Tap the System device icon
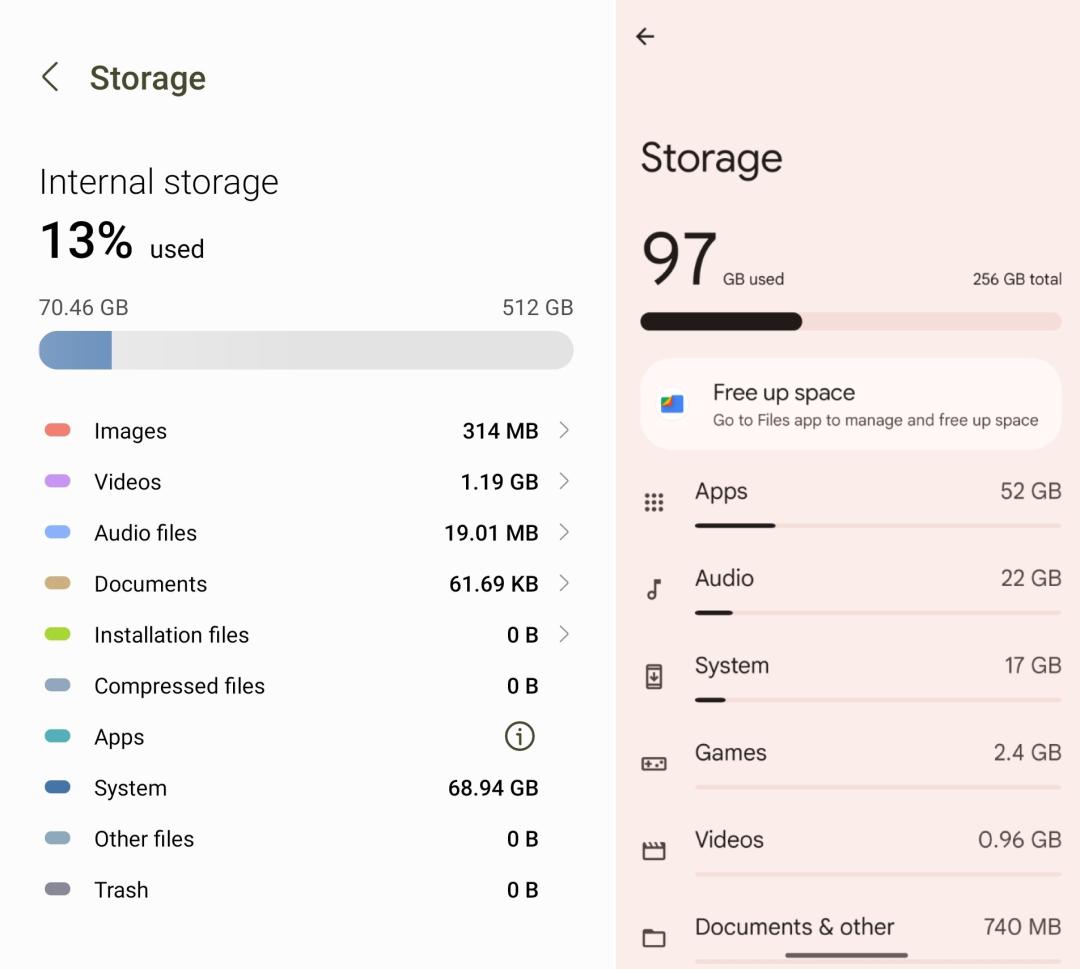The image size is (1080, 969). tap(654, 677)
